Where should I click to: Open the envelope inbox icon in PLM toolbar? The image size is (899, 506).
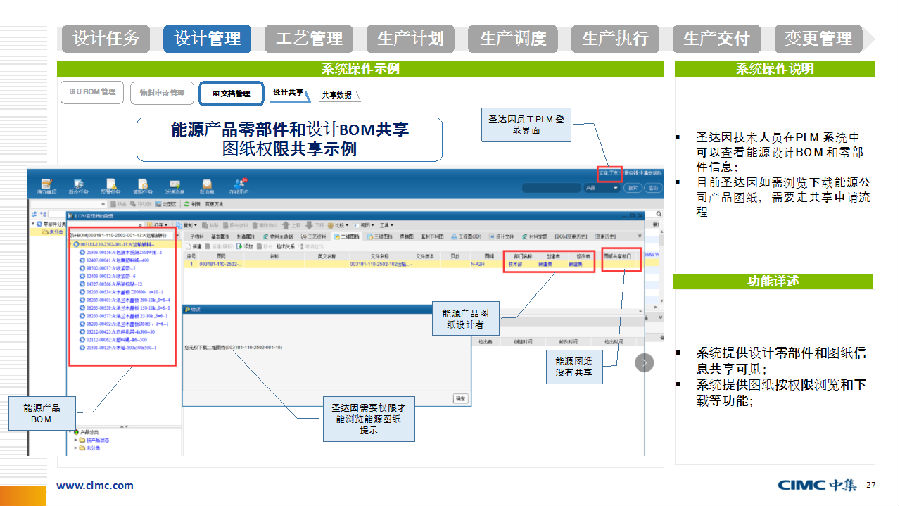[207, 185]
